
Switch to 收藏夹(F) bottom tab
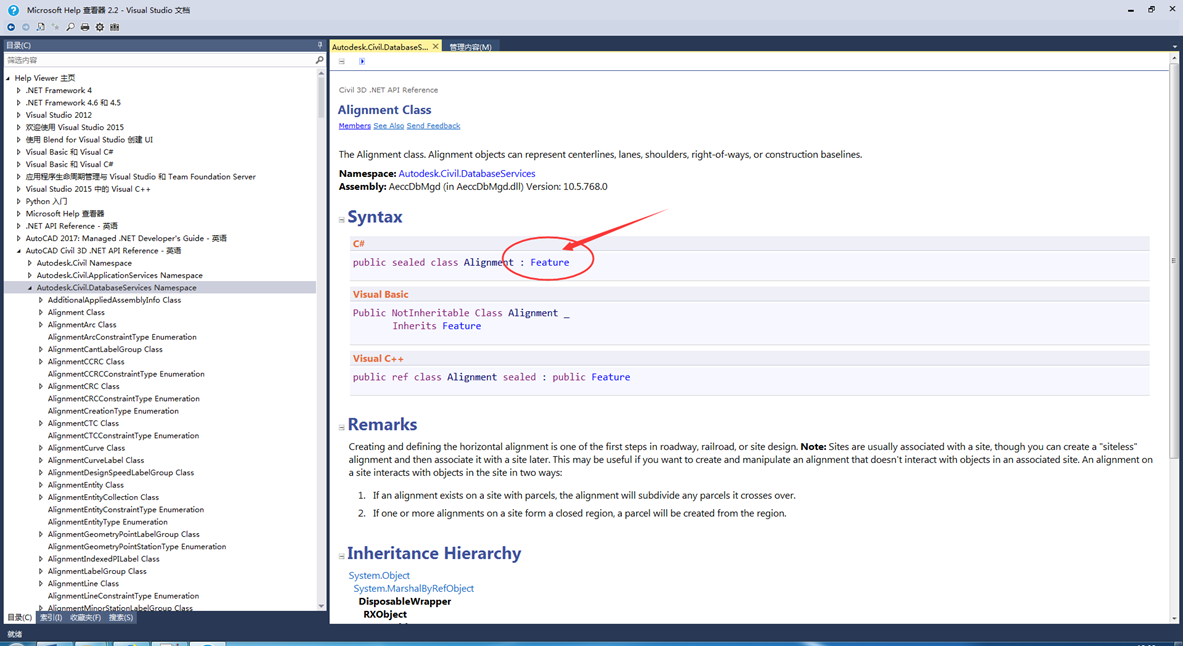click(x=85, y=617)
